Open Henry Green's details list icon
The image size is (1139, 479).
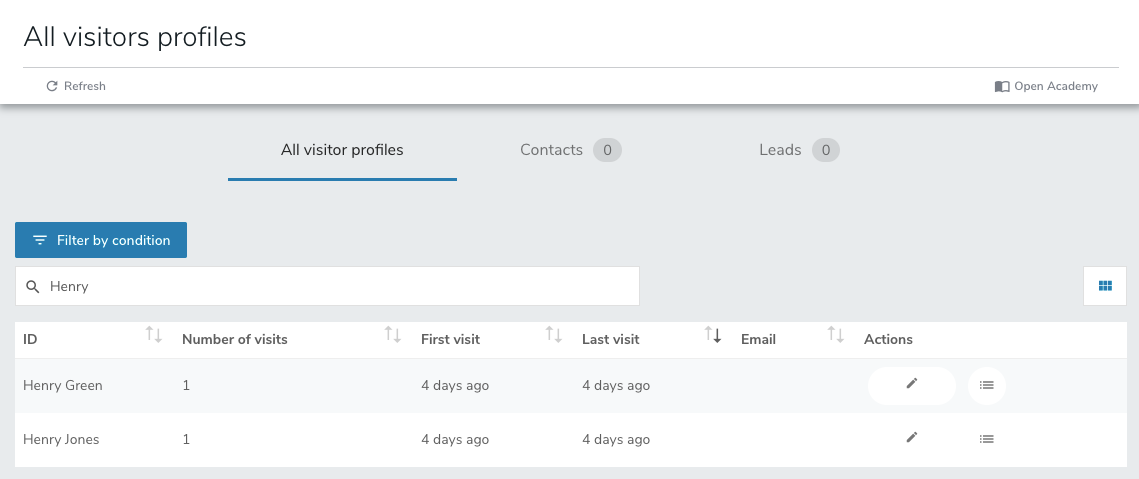coord(986,385)
